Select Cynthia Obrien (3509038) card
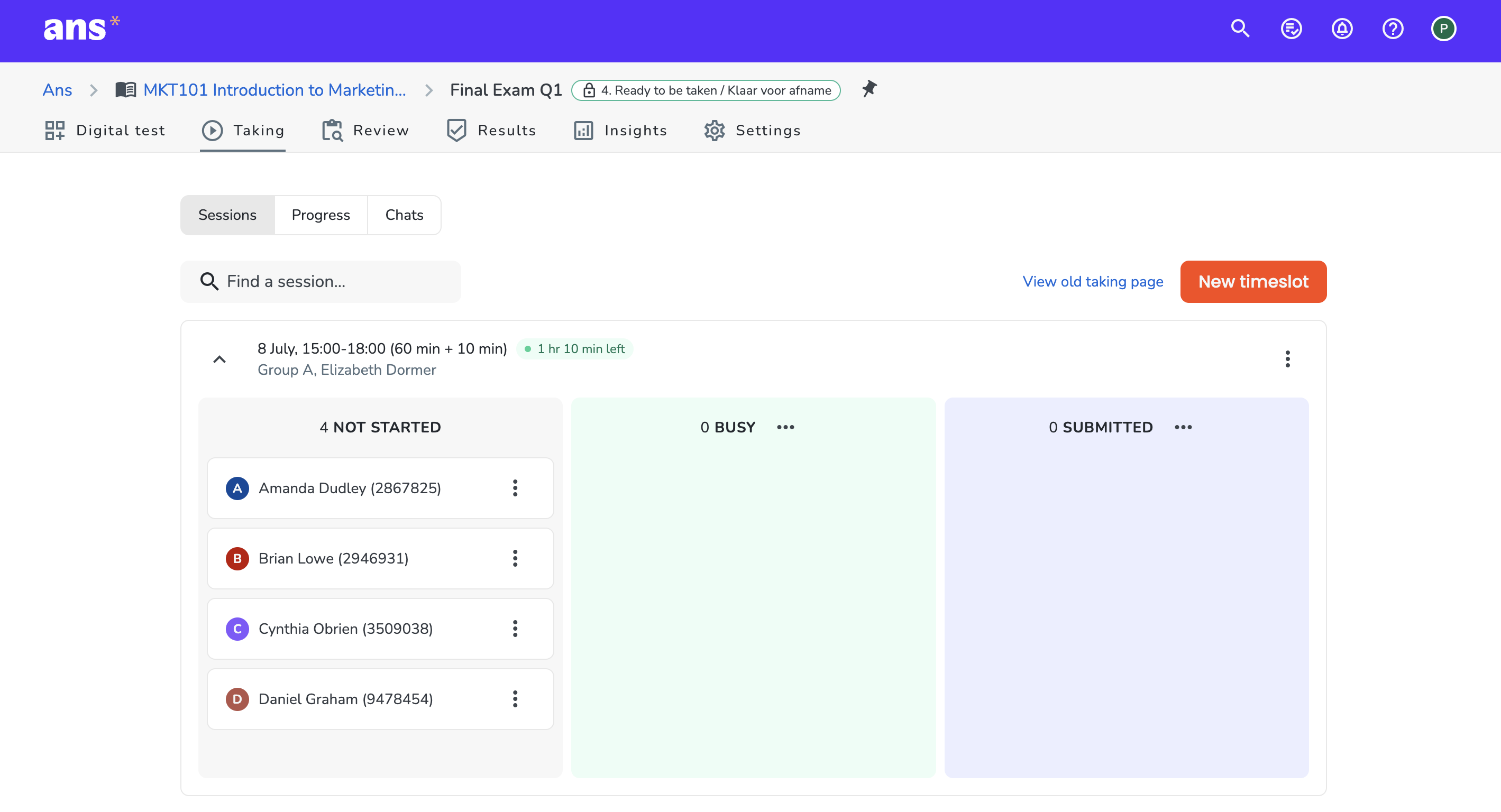 point(380,629)
